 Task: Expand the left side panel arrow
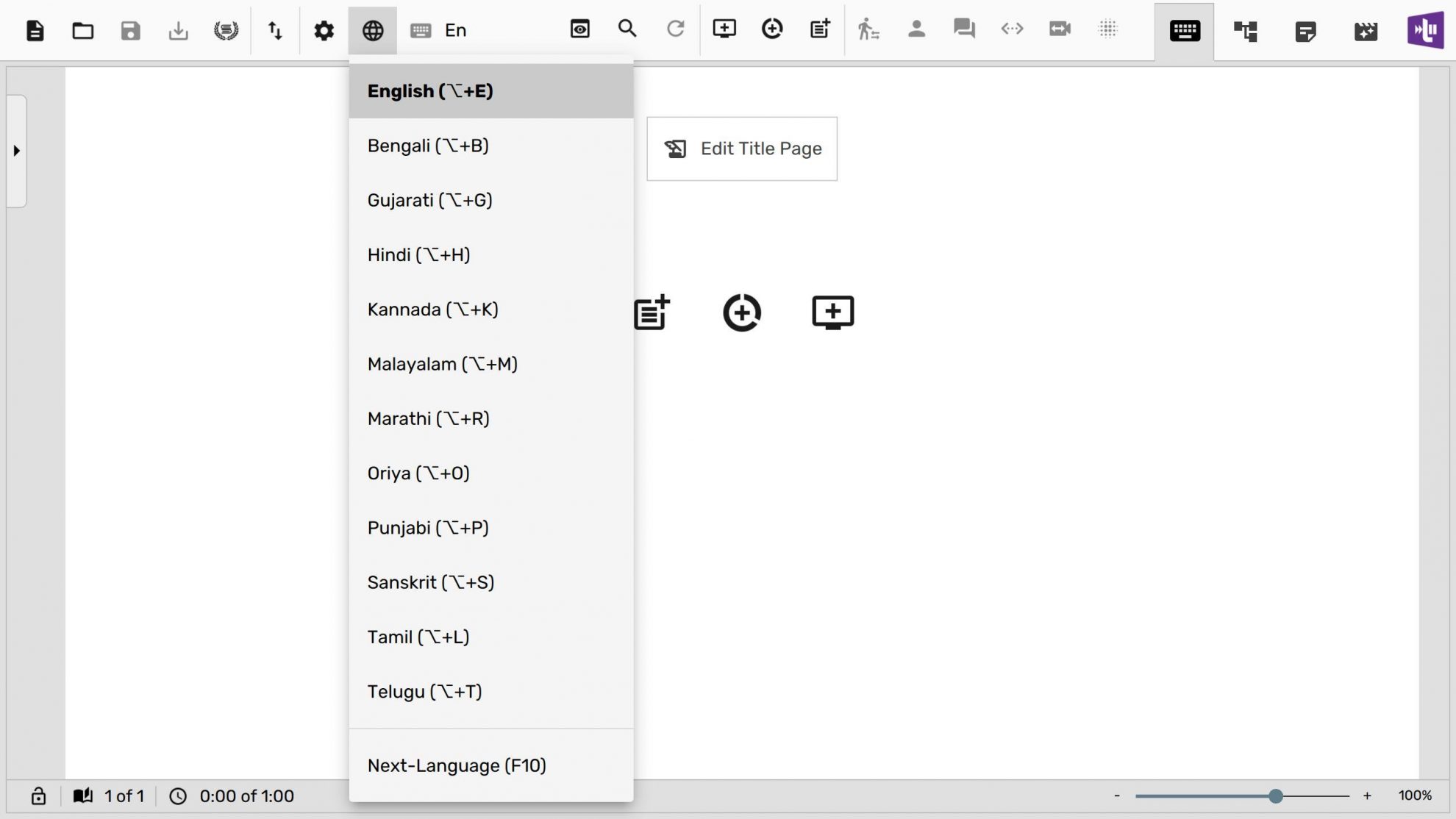[x=16, y=151]
